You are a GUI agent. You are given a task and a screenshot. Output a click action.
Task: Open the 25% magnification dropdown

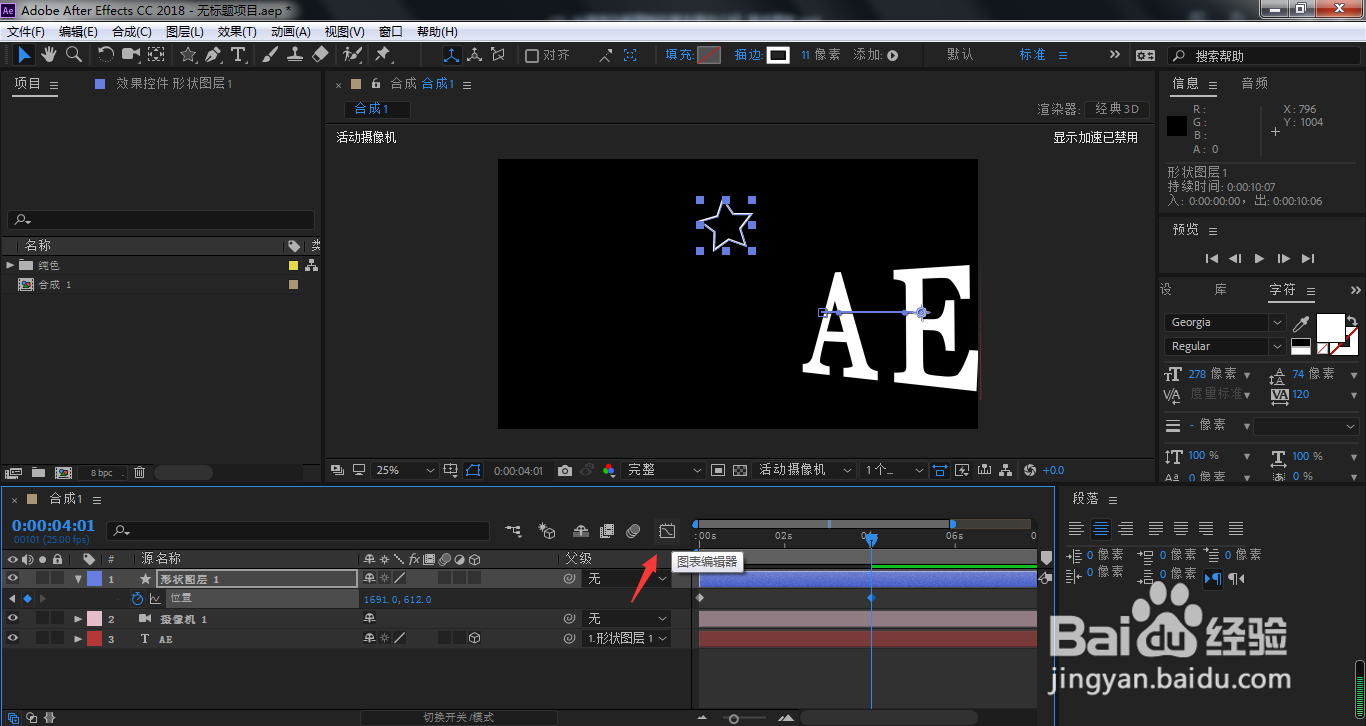point(405,470)
